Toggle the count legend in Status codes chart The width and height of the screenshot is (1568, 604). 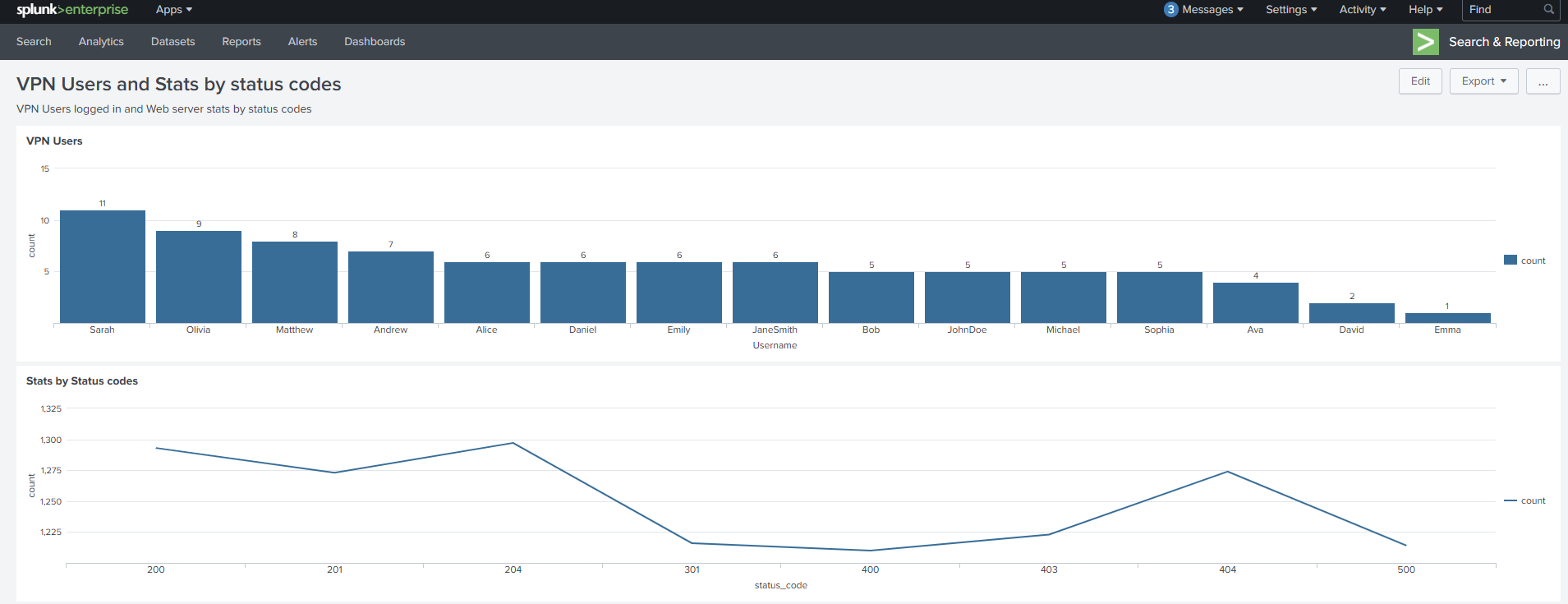pyautogui.click(x=1524, y=500)
